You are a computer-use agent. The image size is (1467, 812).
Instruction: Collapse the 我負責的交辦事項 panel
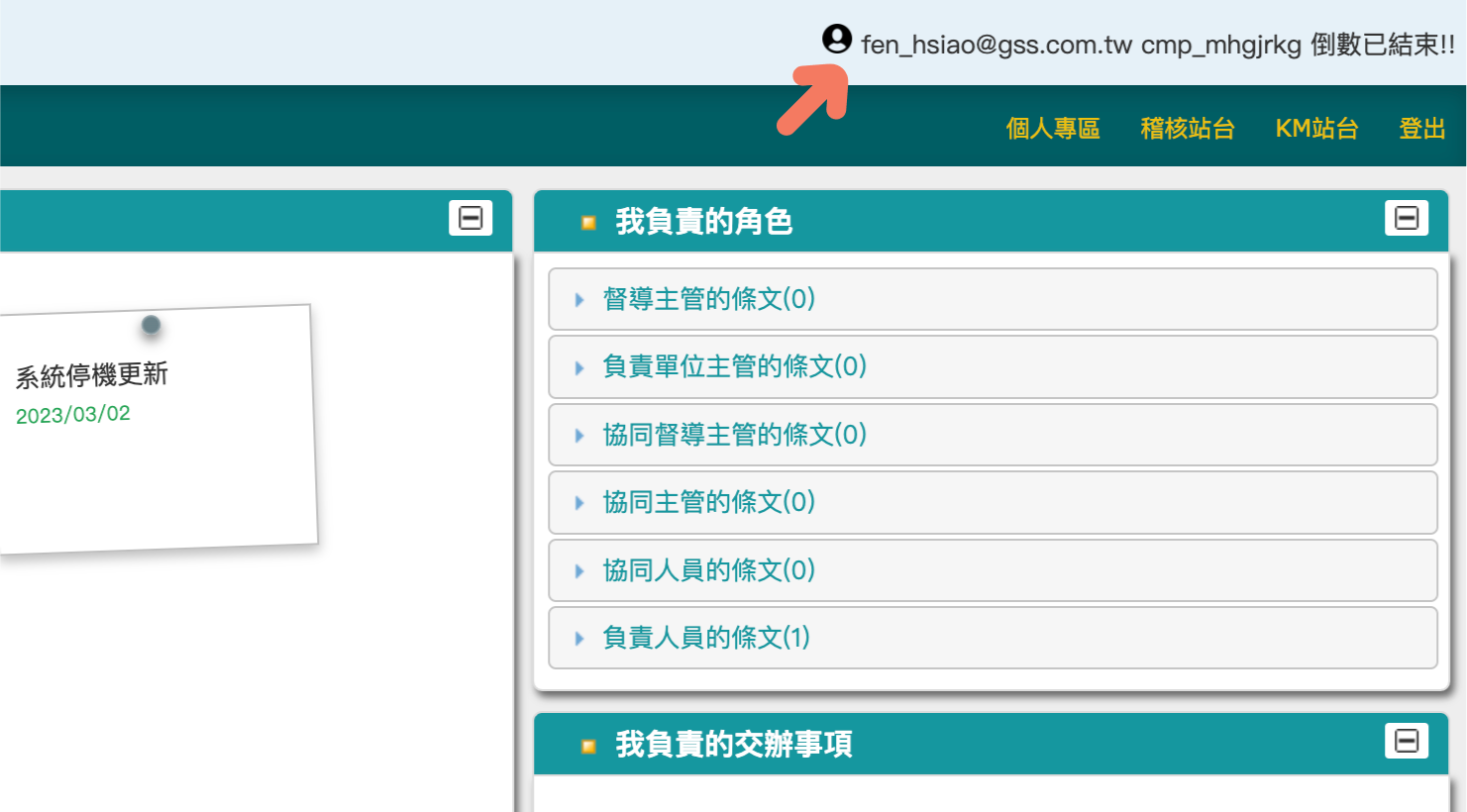[1406, 741]
